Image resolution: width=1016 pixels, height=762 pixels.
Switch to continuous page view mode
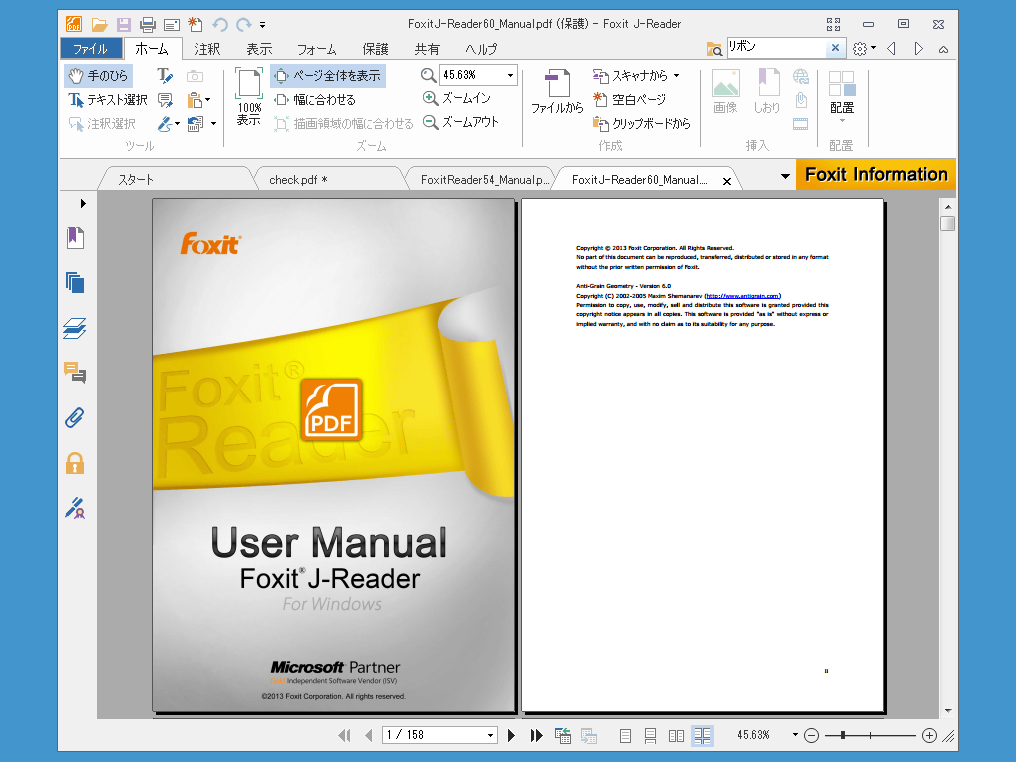651,735
